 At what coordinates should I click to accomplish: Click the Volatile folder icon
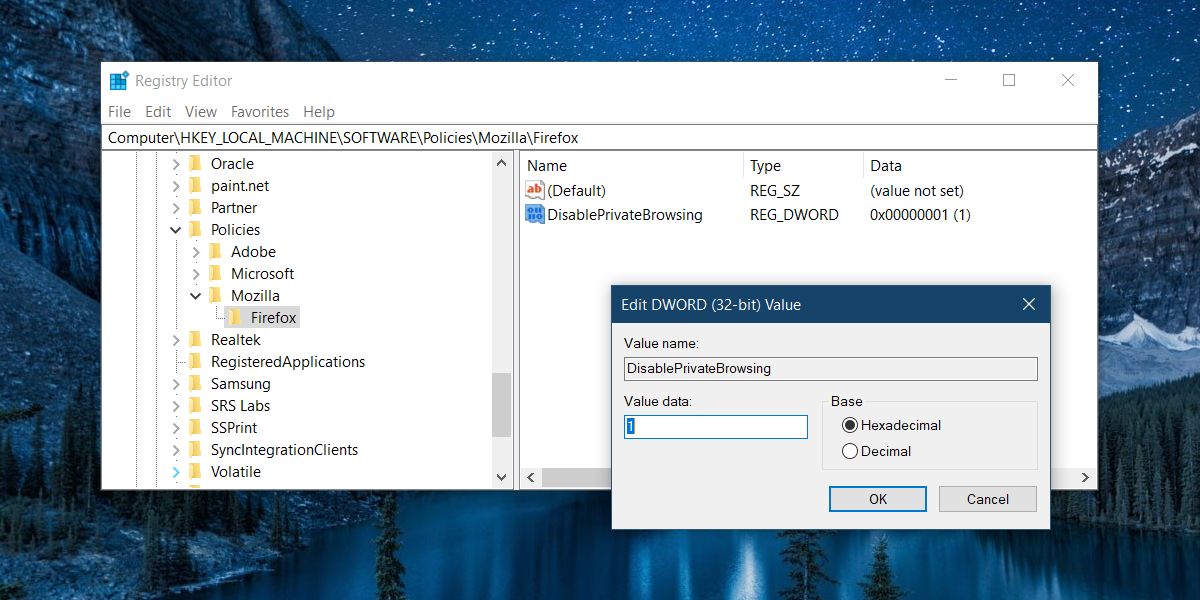pos(195,472)
